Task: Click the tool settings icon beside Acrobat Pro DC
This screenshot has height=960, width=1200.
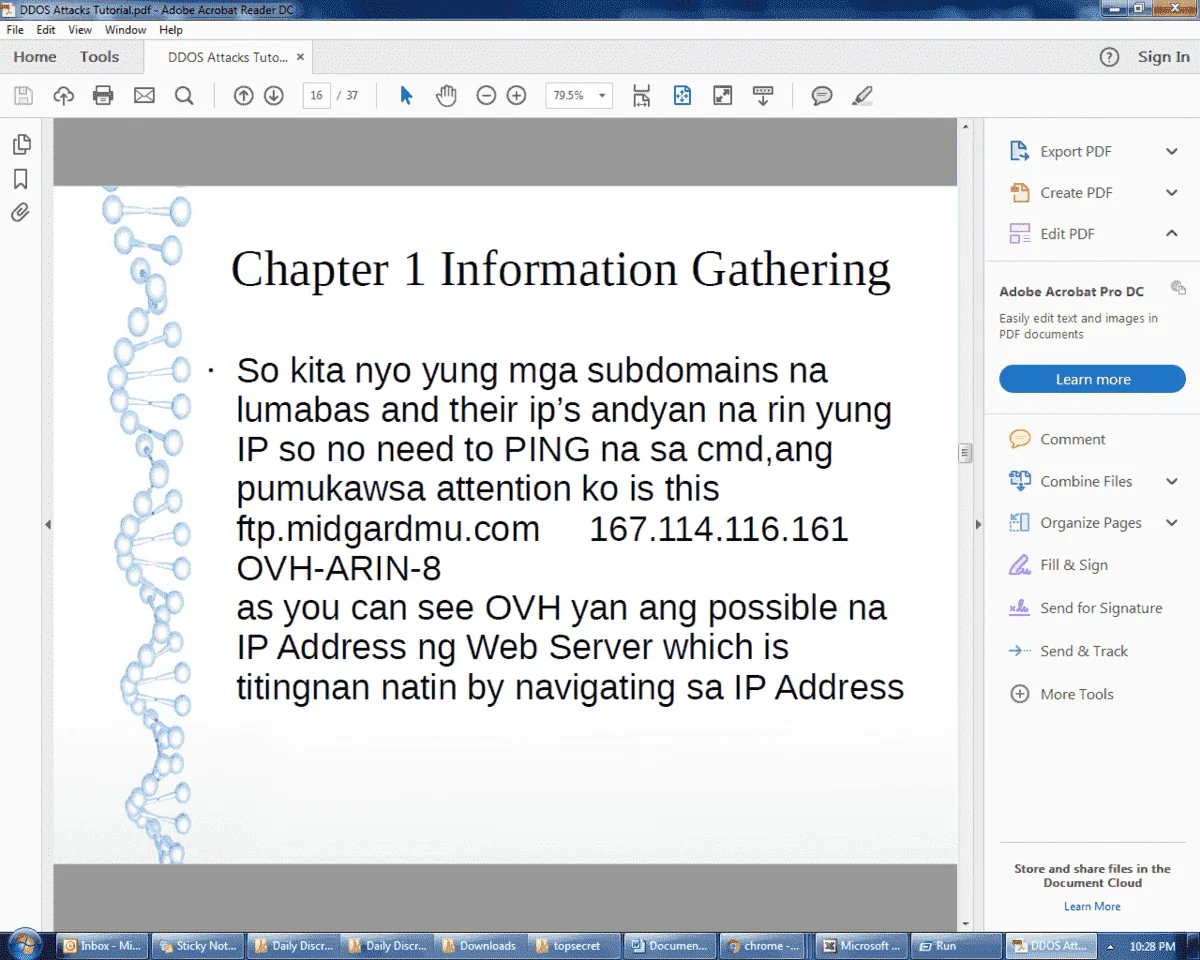Action: point(1179,289)
